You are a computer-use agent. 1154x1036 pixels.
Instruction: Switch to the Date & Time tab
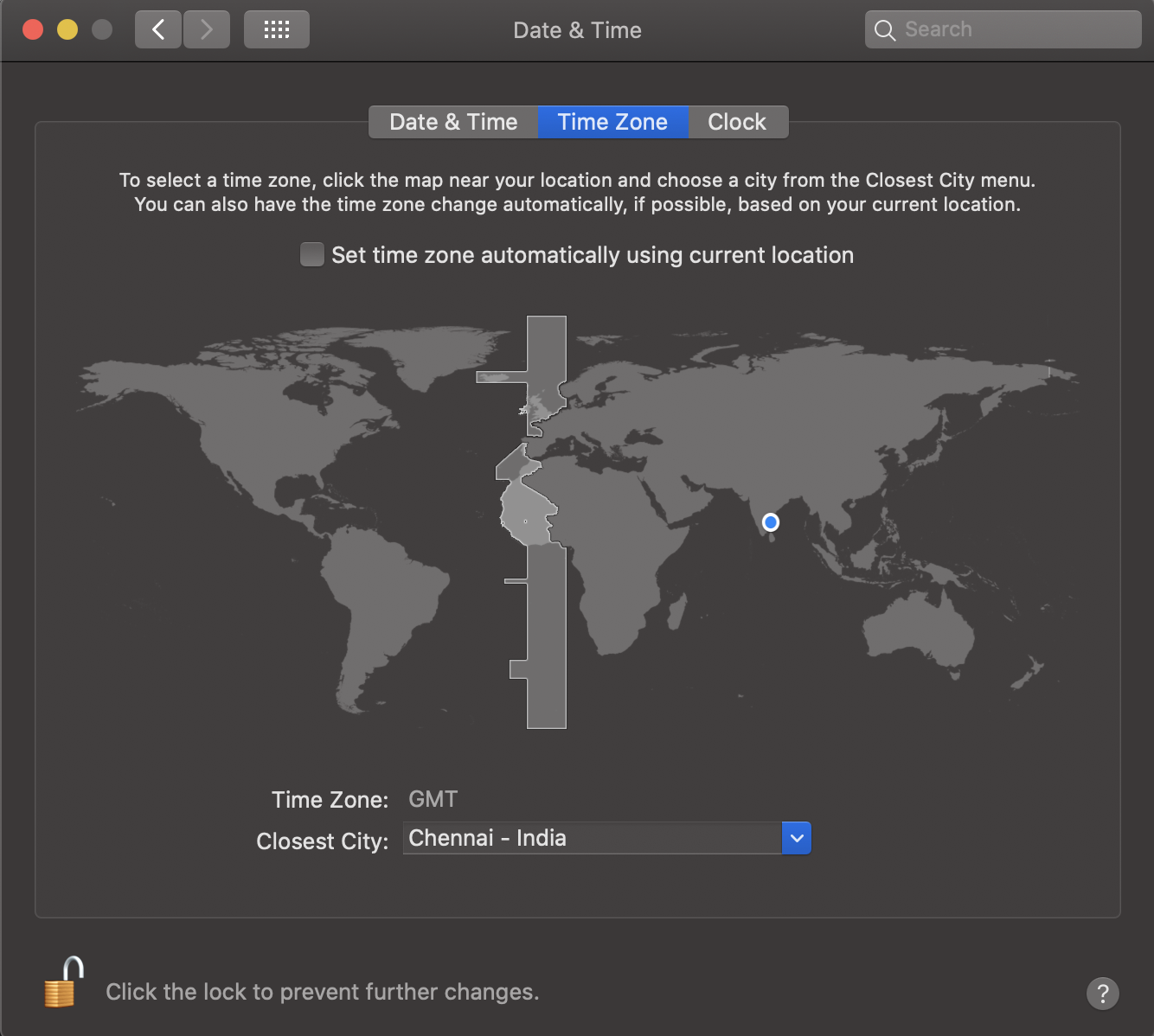[453, 122]
